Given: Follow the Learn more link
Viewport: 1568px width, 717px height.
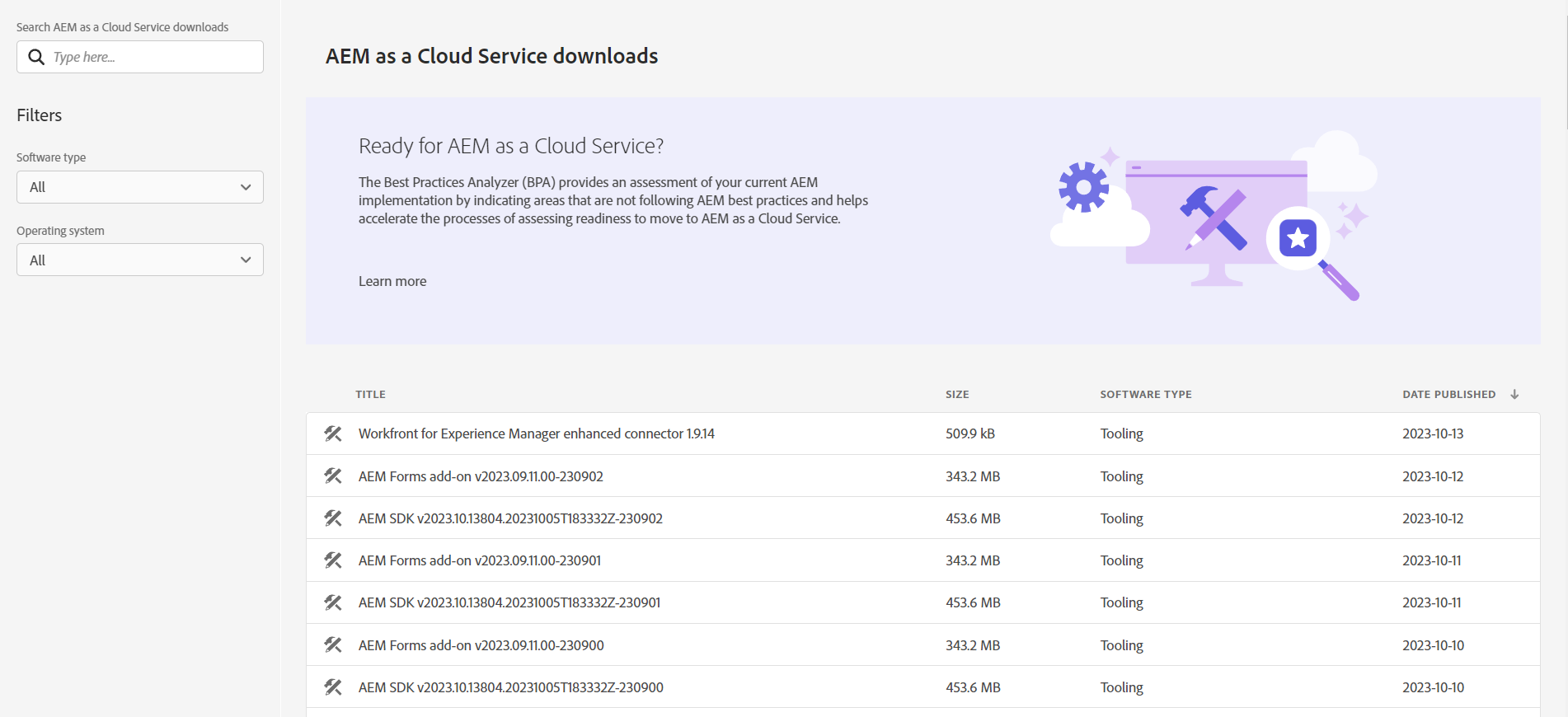Looking at the screenshot, I should click(x=392, y=281).
